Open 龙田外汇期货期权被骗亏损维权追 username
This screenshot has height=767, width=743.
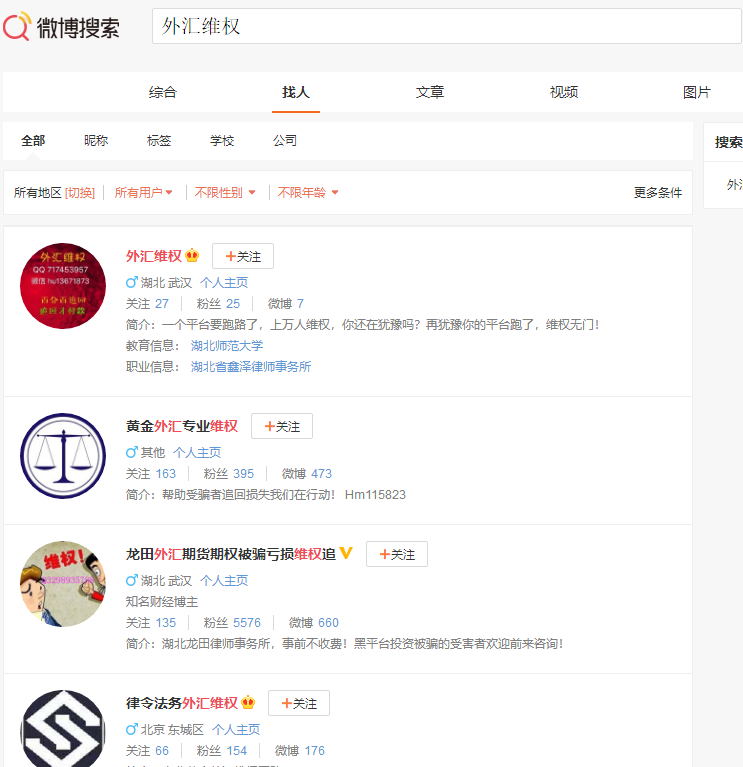[231, 554]
